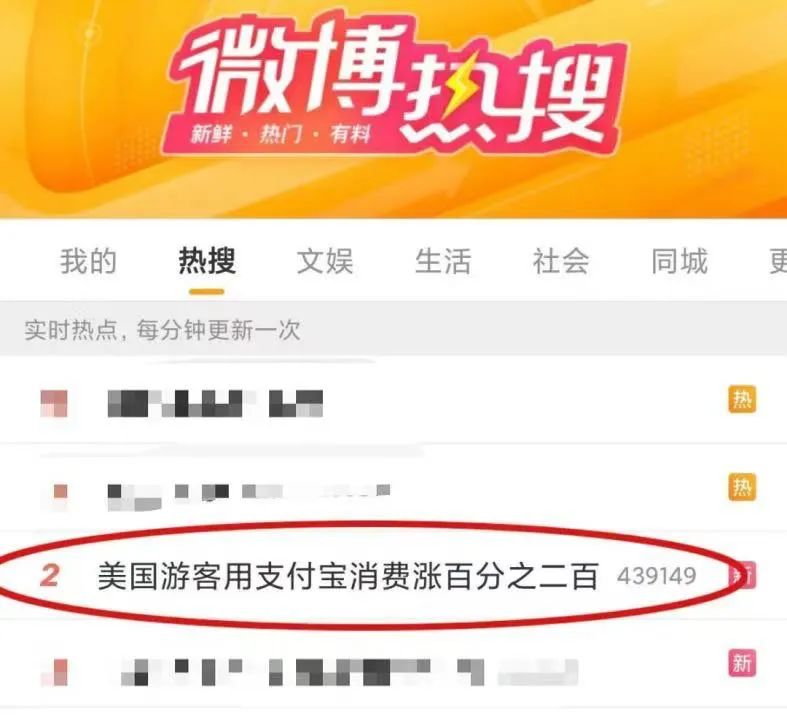
Task: Click the rank number 2 marker
Action: tap(50, 576)
